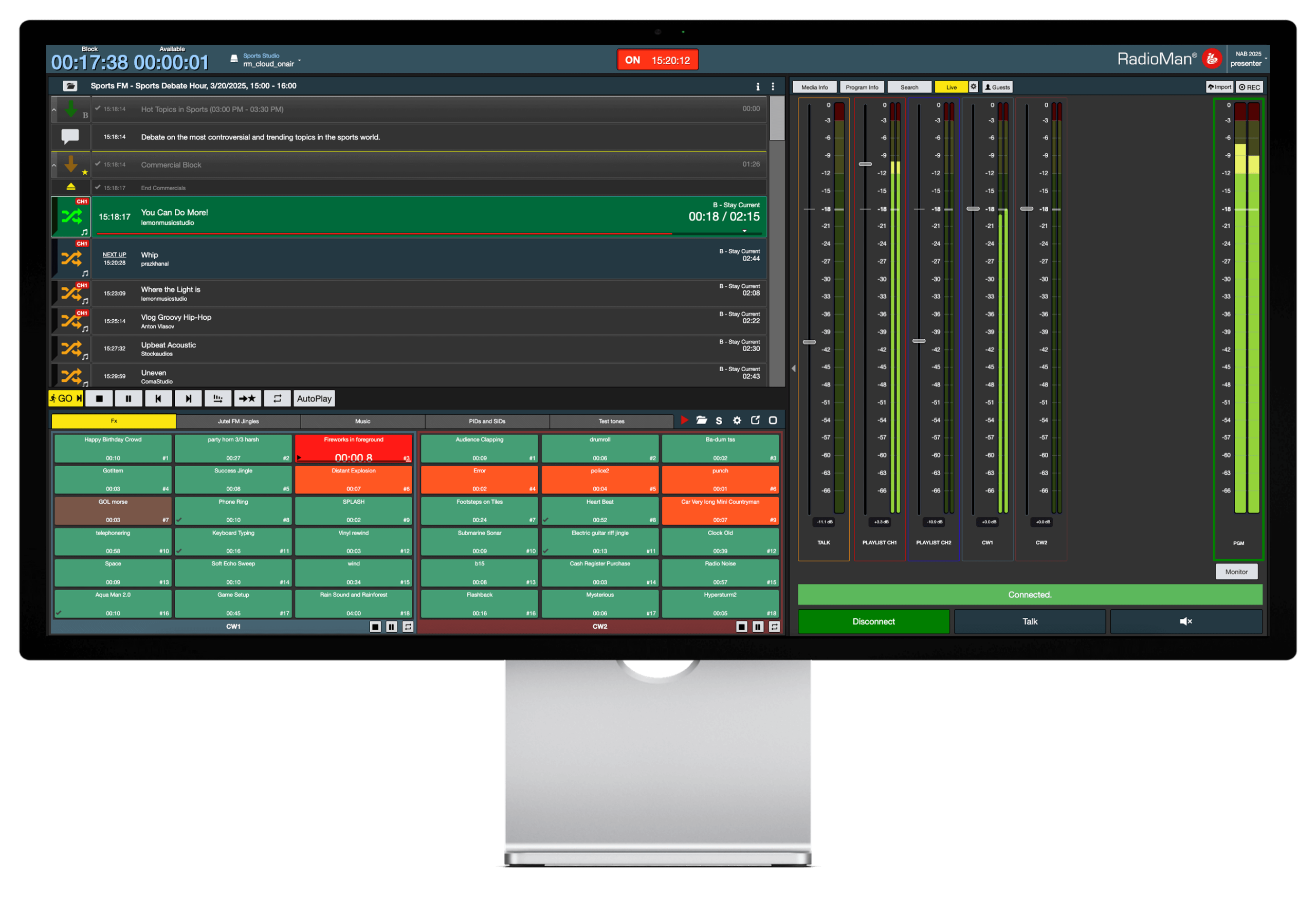Play the Heart Beat cart
Screen dimensions: 1316x898
tap(600, 511)
